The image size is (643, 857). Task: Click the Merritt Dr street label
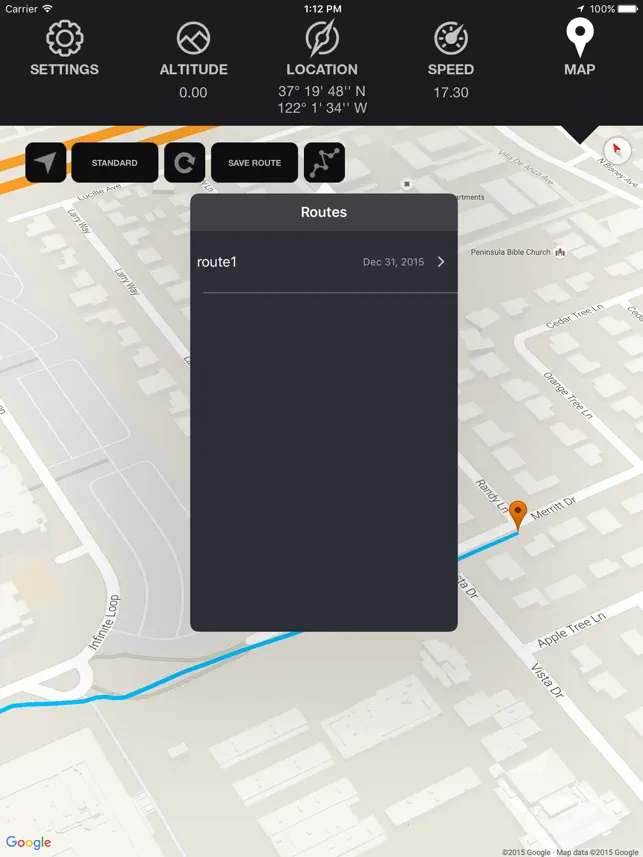click(x=553, y=508)
